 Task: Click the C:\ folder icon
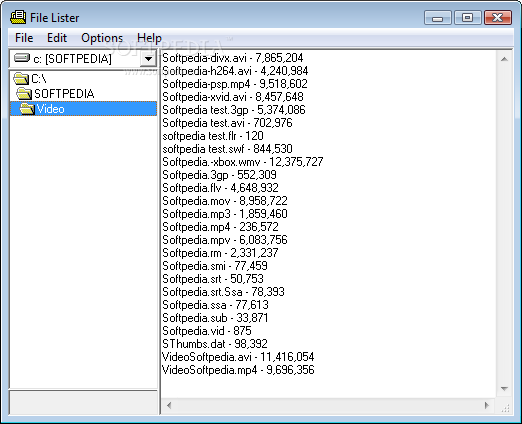[x=21, y=79]
